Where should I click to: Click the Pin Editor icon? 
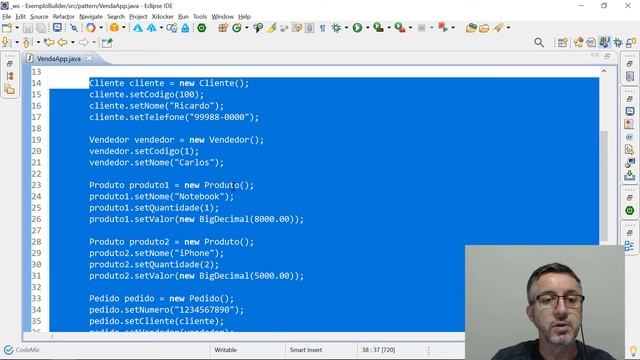107,42
